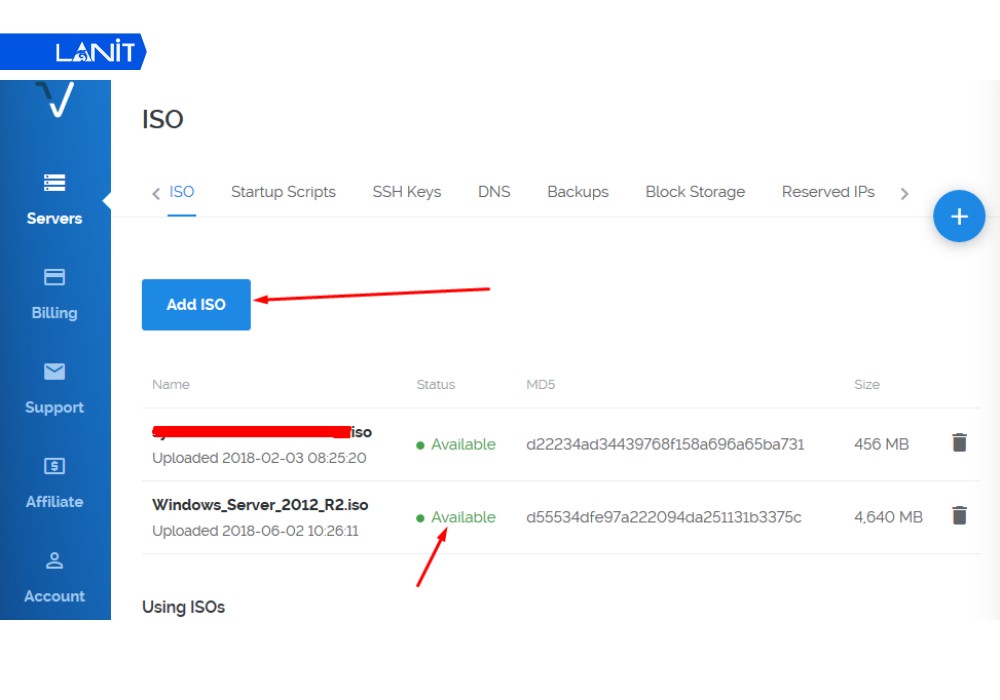Open the DNS tab

tap(493, 192)
